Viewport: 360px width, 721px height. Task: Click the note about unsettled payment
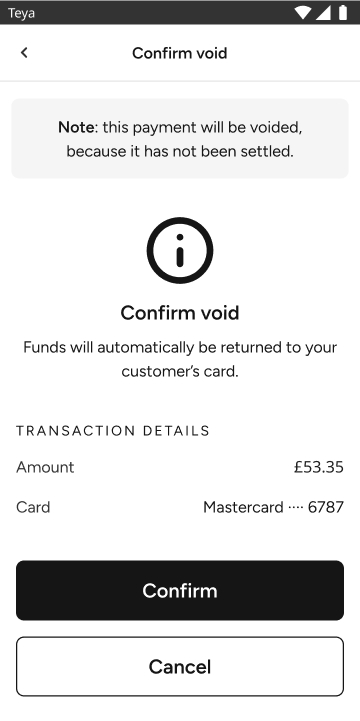point(180,138)
